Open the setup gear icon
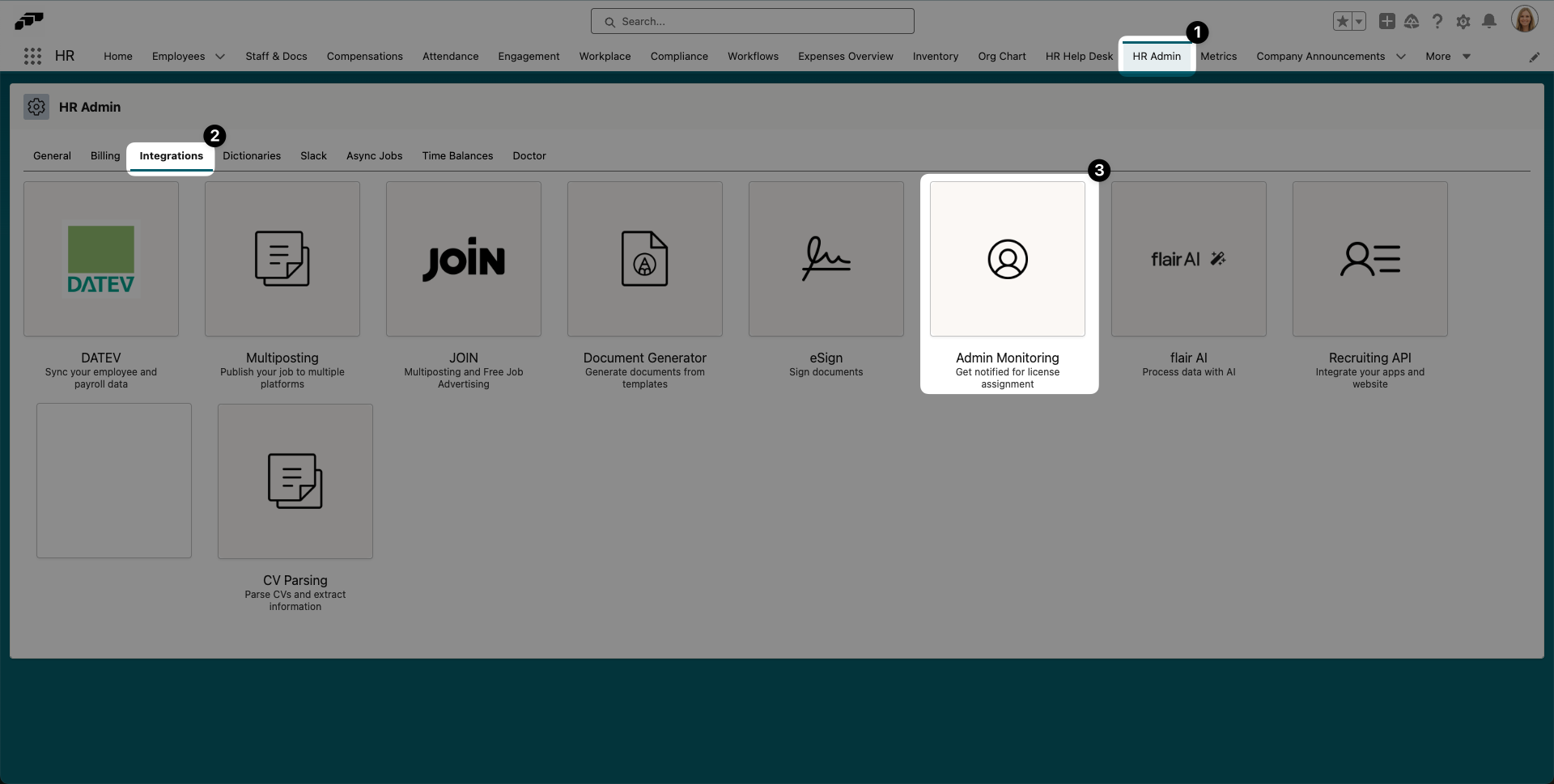 [1463, 22]
